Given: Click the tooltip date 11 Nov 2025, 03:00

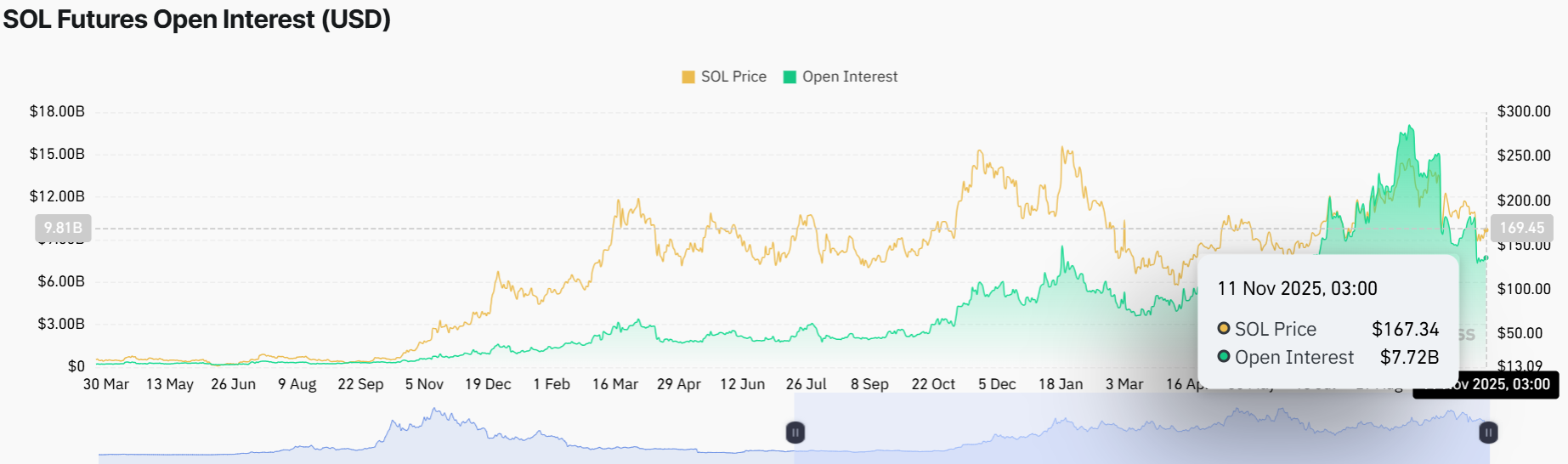Looking at the screenshot, I should tap(1297, 289).
